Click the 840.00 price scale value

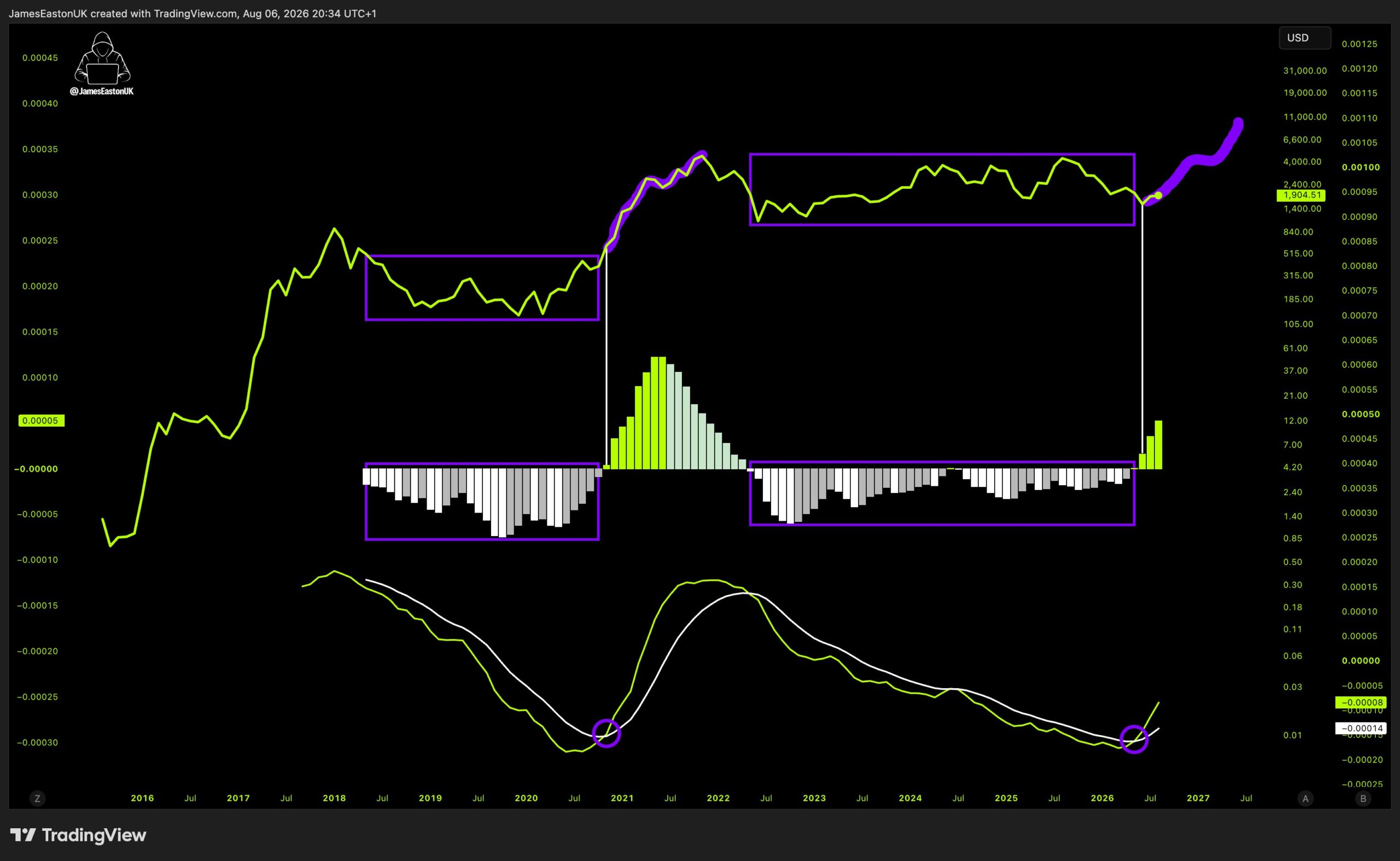coord(1298,232)
